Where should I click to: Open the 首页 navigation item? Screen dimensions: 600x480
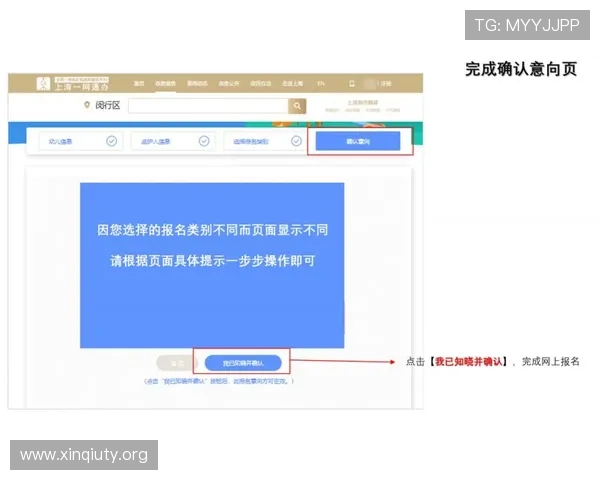139,83
